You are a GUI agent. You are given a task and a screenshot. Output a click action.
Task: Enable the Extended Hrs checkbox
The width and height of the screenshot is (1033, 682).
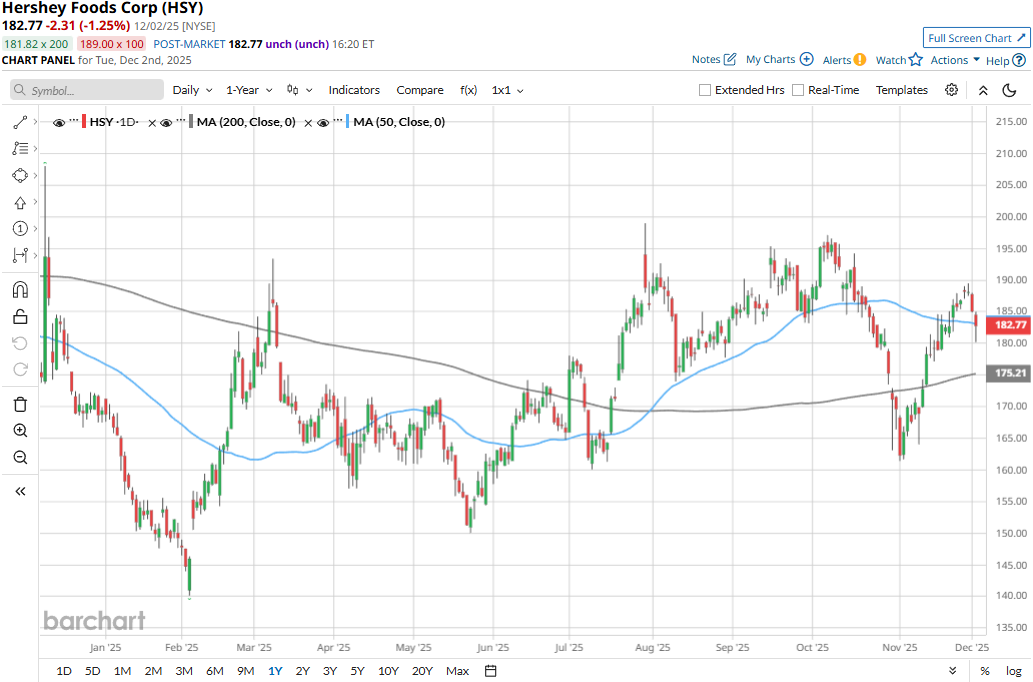point(705,90)
